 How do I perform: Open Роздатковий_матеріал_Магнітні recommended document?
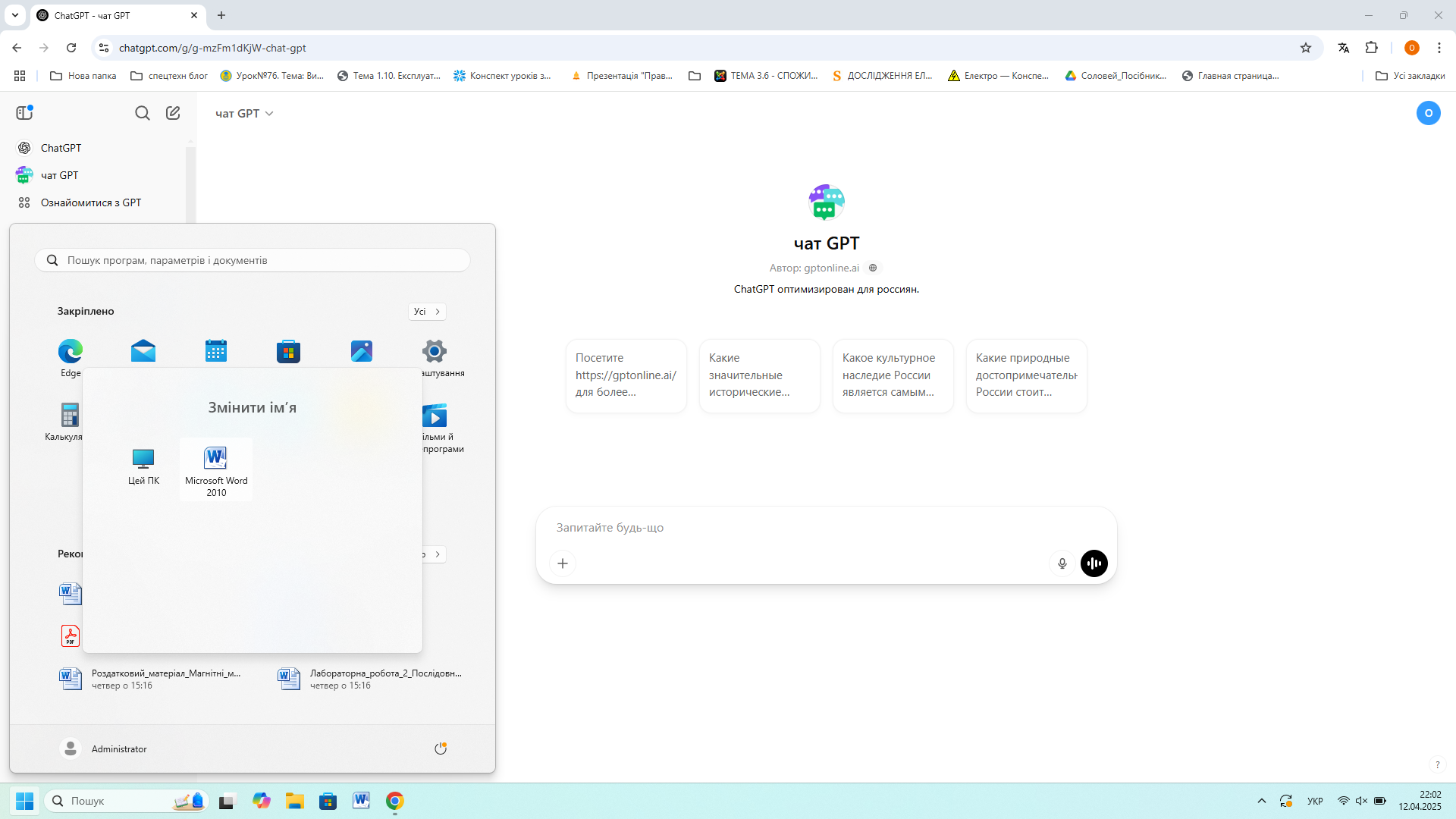[150, 679]
